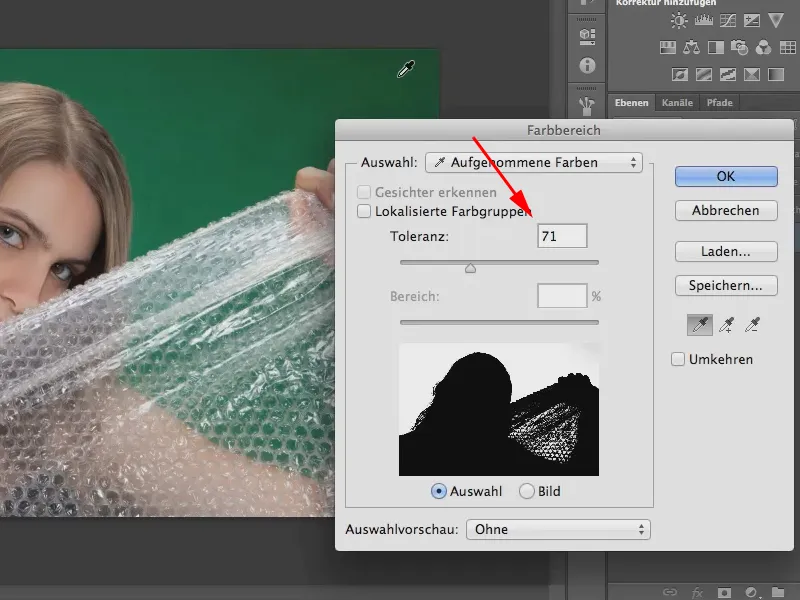Add a Vibrance adjustment (triangle icon)
The height and width of the screenshot is (600, 800).
point(776,20)
